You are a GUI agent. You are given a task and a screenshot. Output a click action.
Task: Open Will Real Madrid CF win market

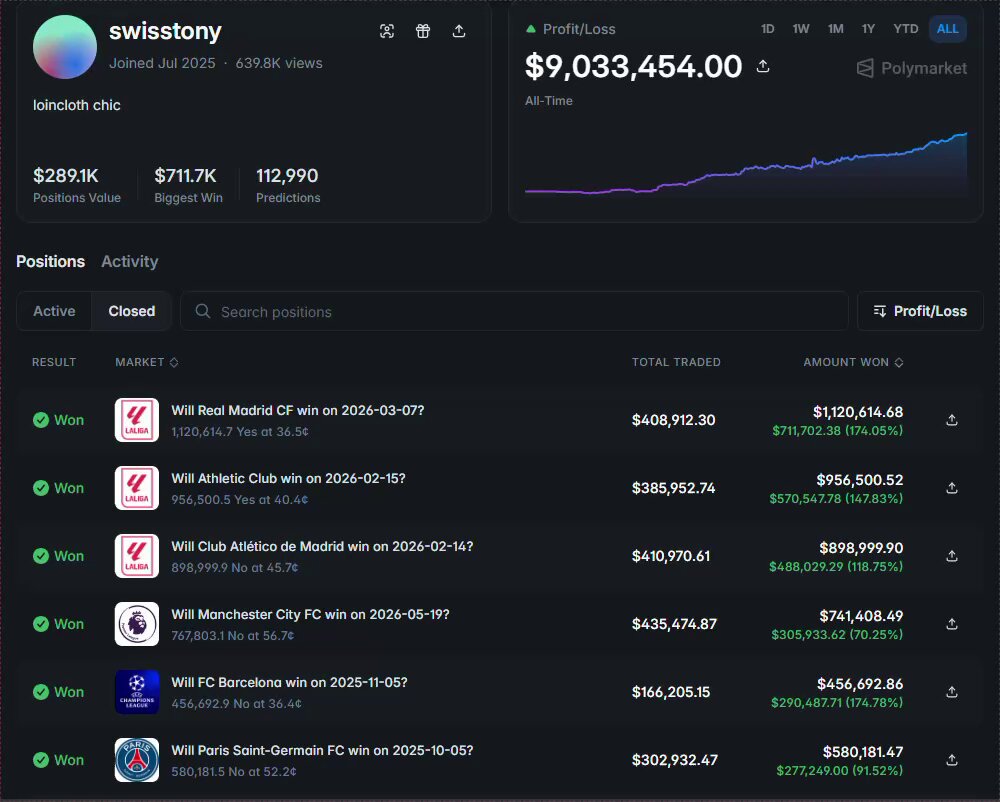298,411
